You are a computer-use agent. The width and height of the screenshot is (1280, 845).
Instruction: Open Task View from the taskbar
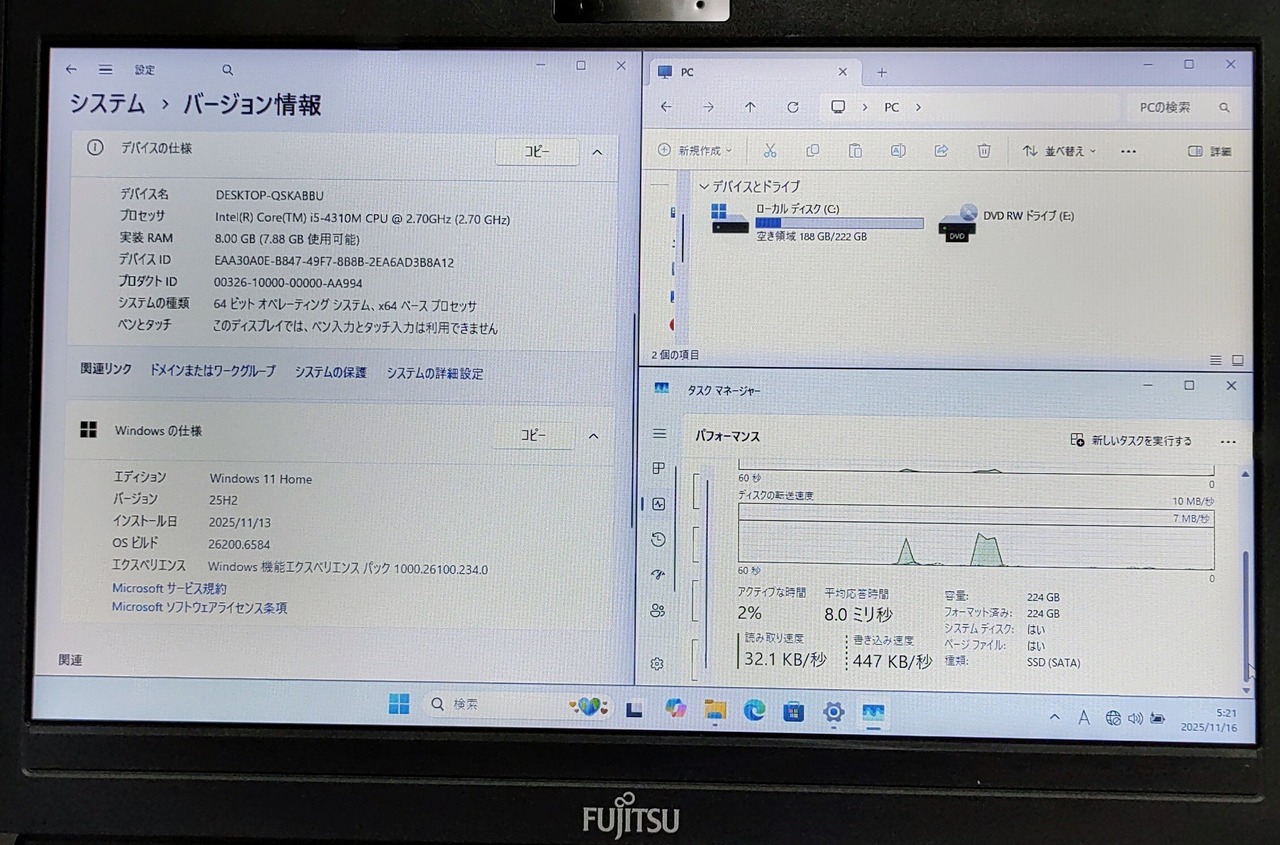(633, 709)
